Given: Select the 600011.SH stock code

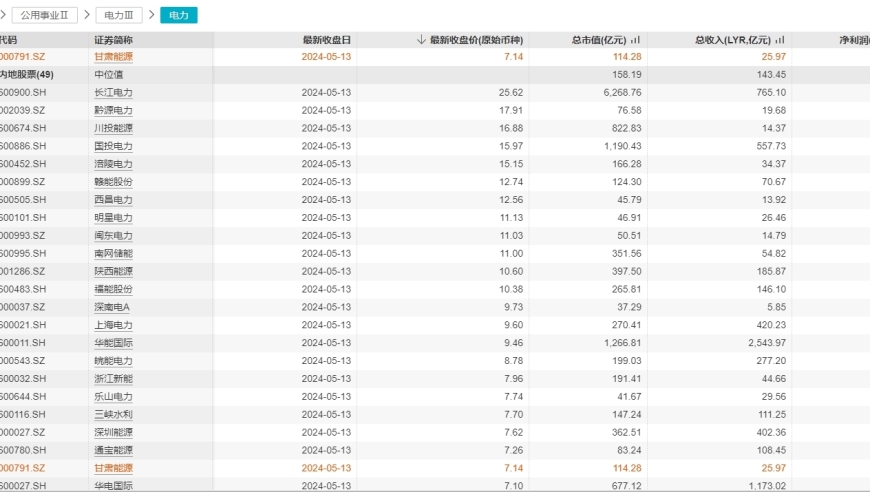Looking at the screenshot, I should [23, 343].
